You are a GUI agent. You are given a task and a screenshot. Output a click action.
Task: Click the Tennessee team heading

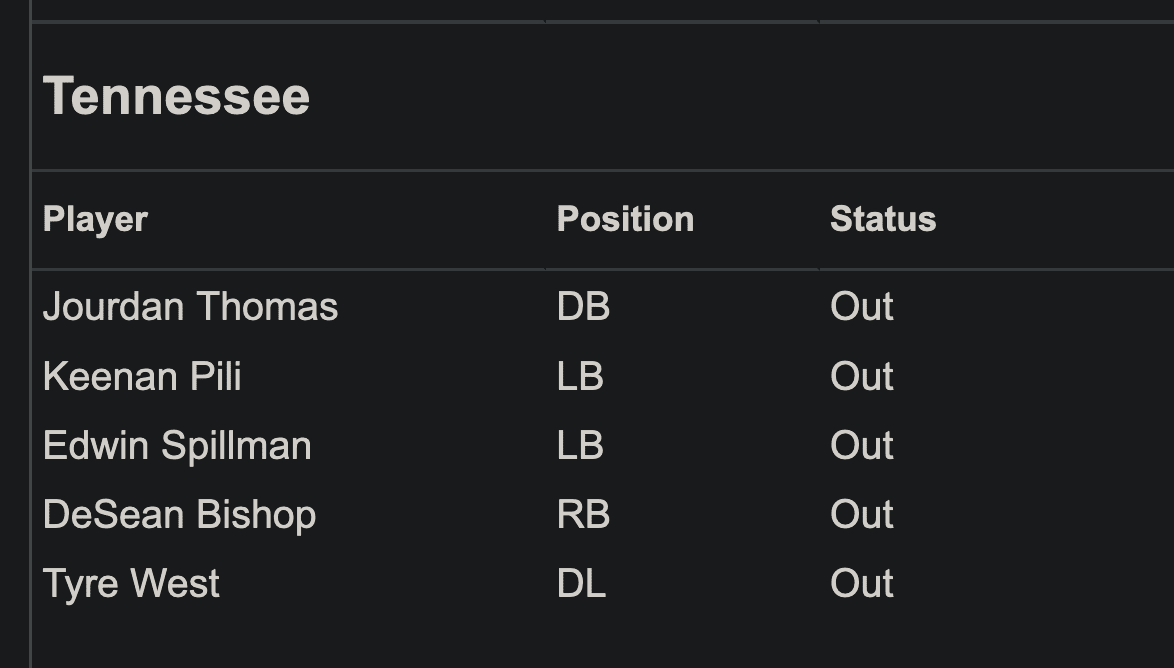pos(176,97)
